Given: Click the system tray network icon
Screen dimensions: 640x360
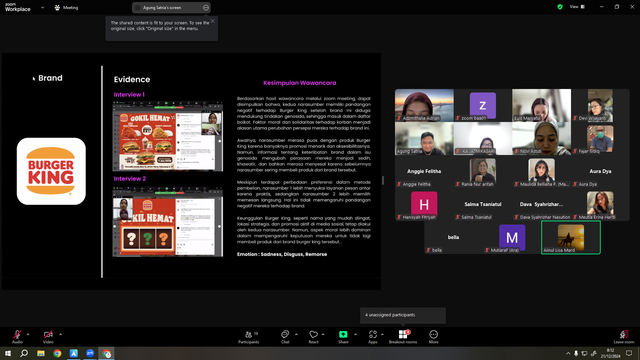Looking at the screenshot, I should [x=584, y=353].
